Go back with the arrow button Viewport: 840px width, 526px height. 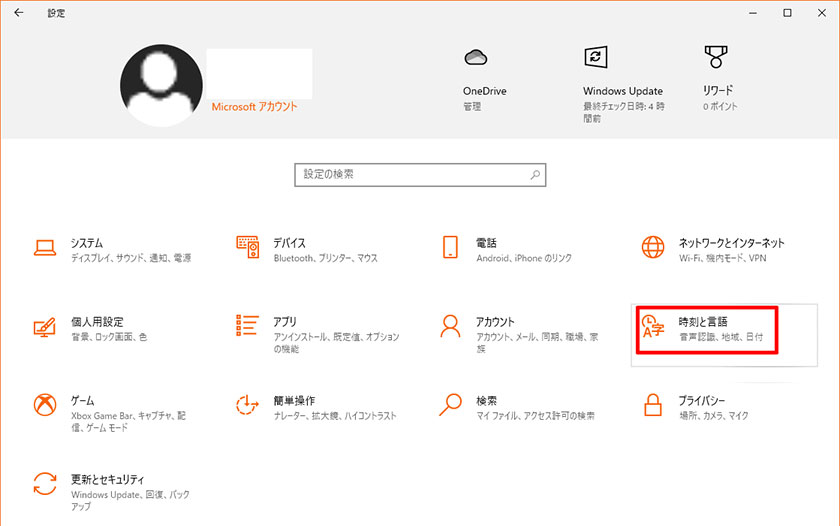pyautogui.click(x=19, y=12)
